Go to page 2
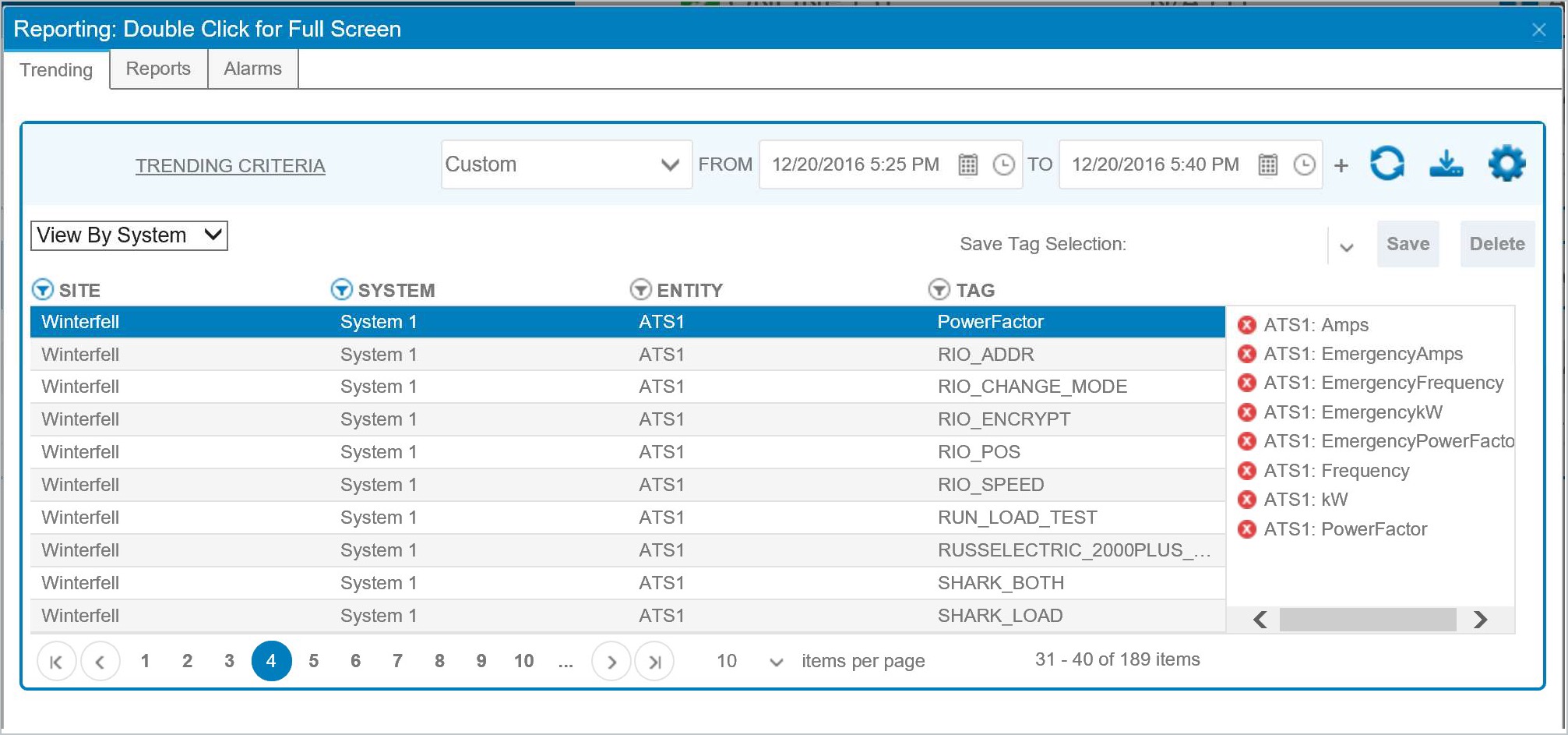This screenshot has height=735, width=1568. pos(187,661)
